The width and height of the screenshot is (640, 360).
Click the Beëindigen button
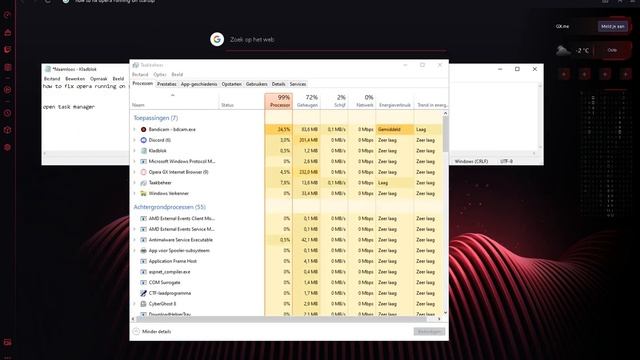tap(429, 331)
